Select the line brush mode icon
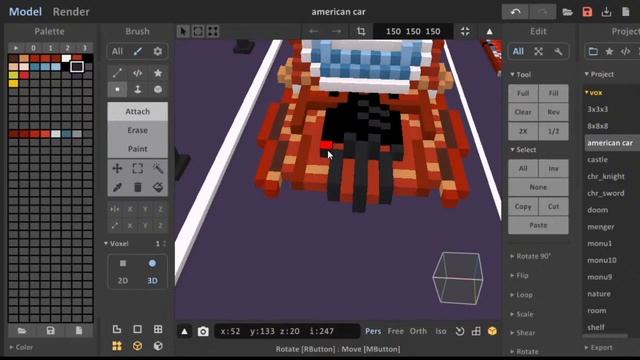 click(117, 73)
